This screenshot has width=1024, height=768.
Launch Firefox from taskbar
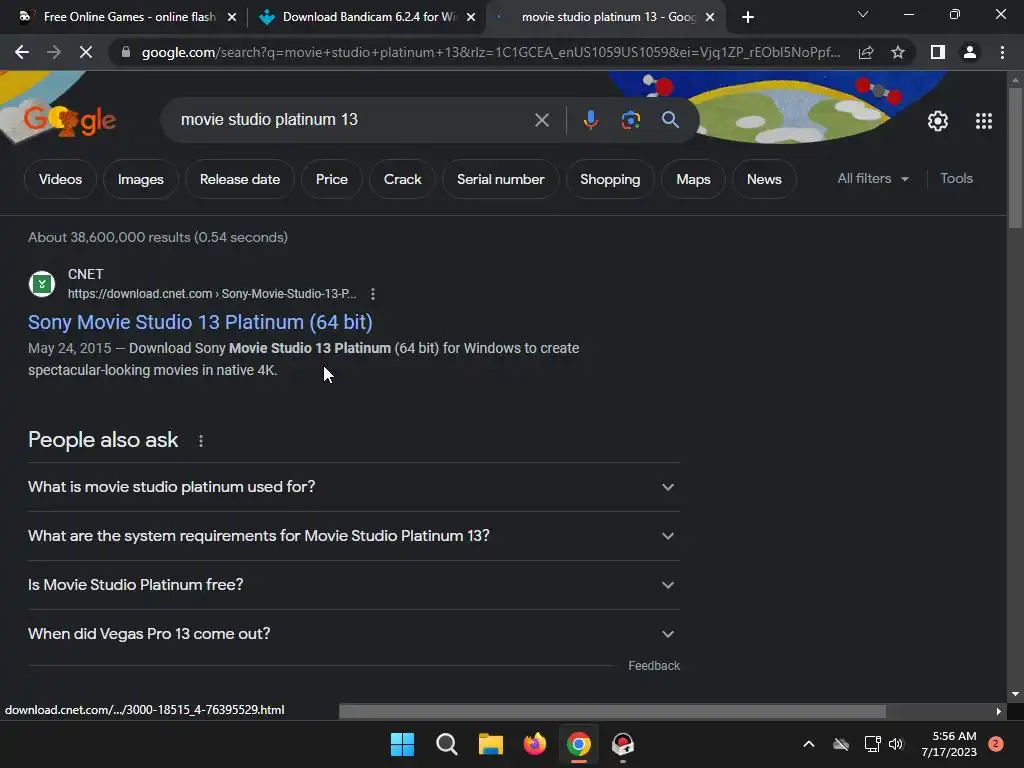(535, 744)
